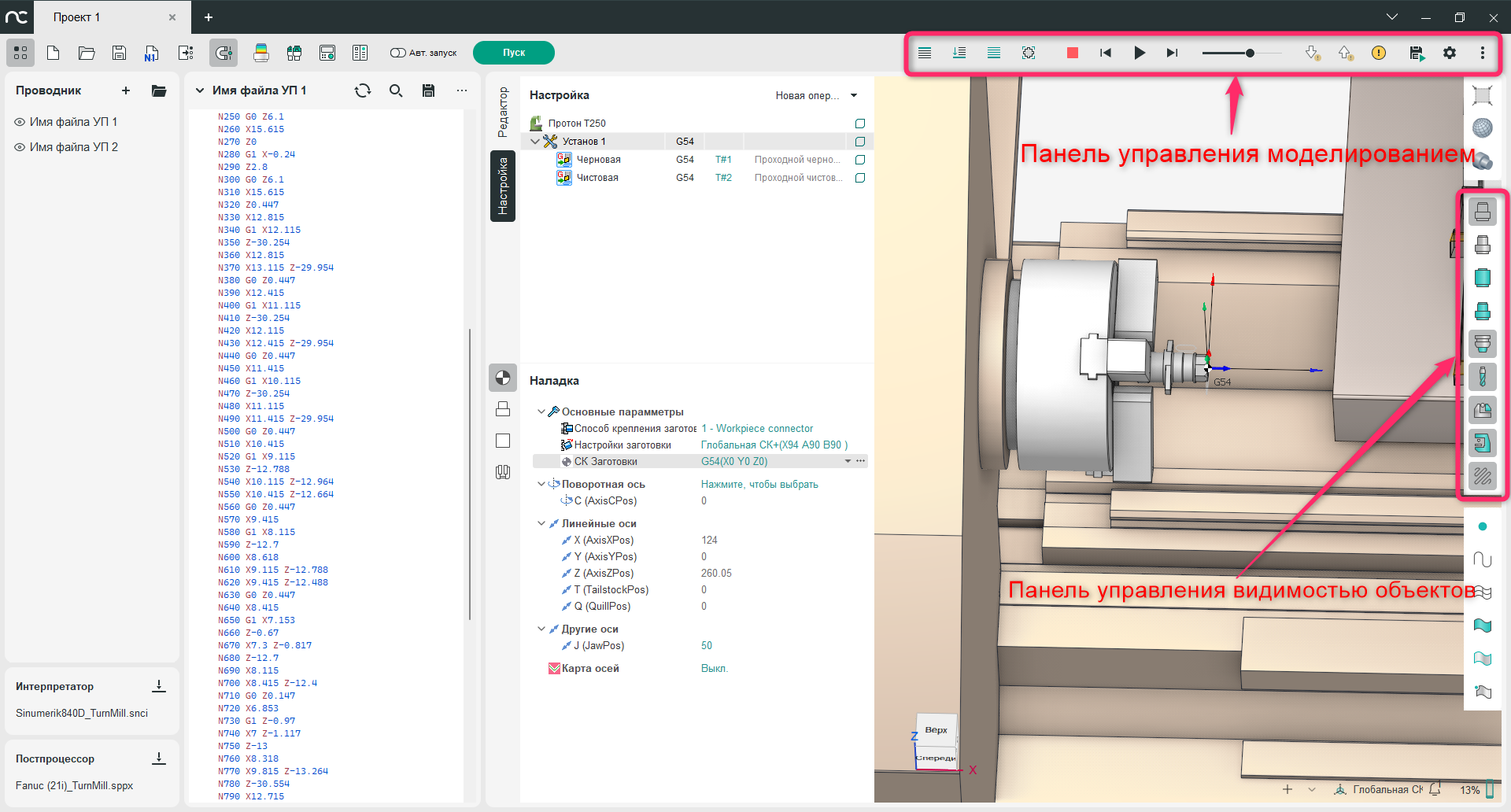Screen dimensions: 1511x812
Task: Toggle the Авт. запуск switch
Action: [x=397, y=53]
